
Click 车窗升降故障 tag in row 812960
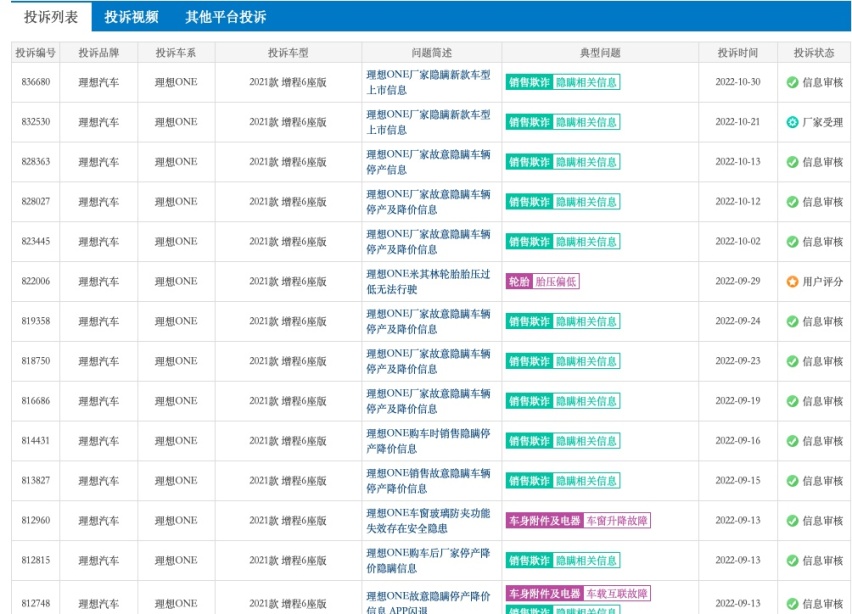[x=617, y=521]
